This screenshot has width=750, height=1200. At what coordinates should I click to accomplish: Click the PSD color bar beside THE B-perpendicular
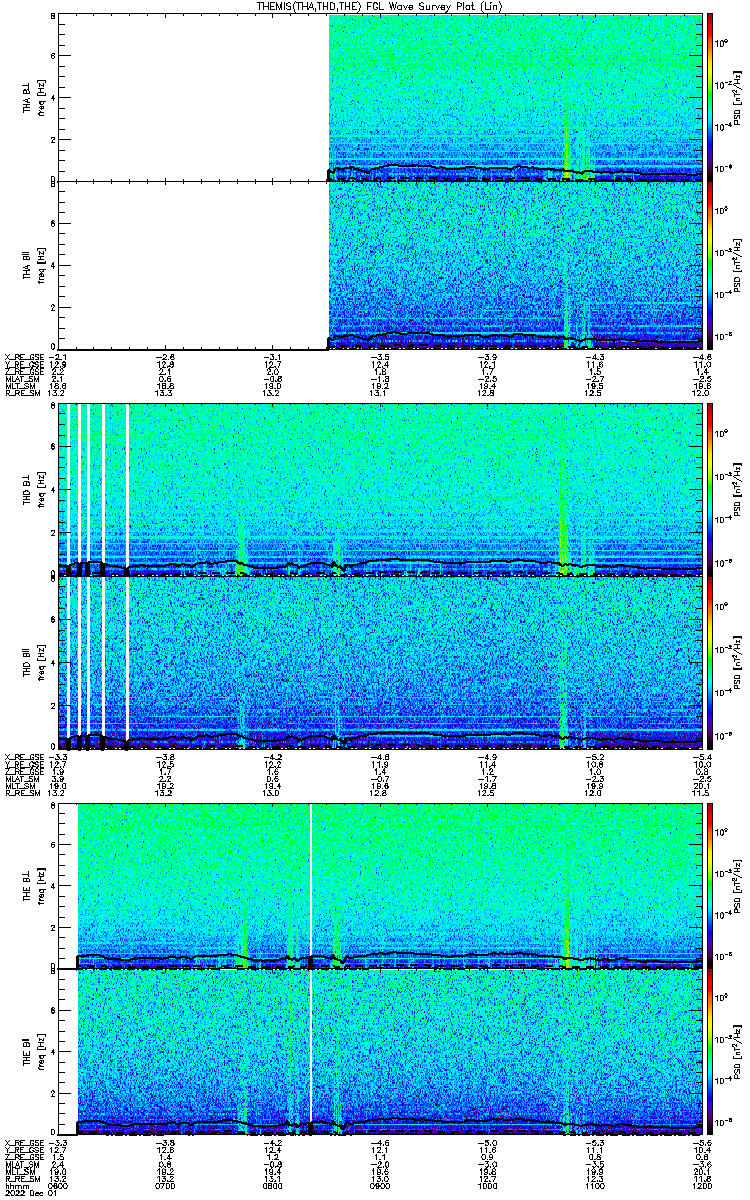point(710,886)
